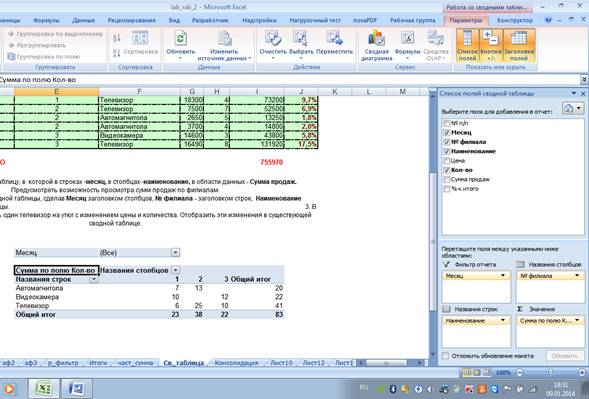
Task: Click the zoom slider handle
Action: (x=550, y=372)
